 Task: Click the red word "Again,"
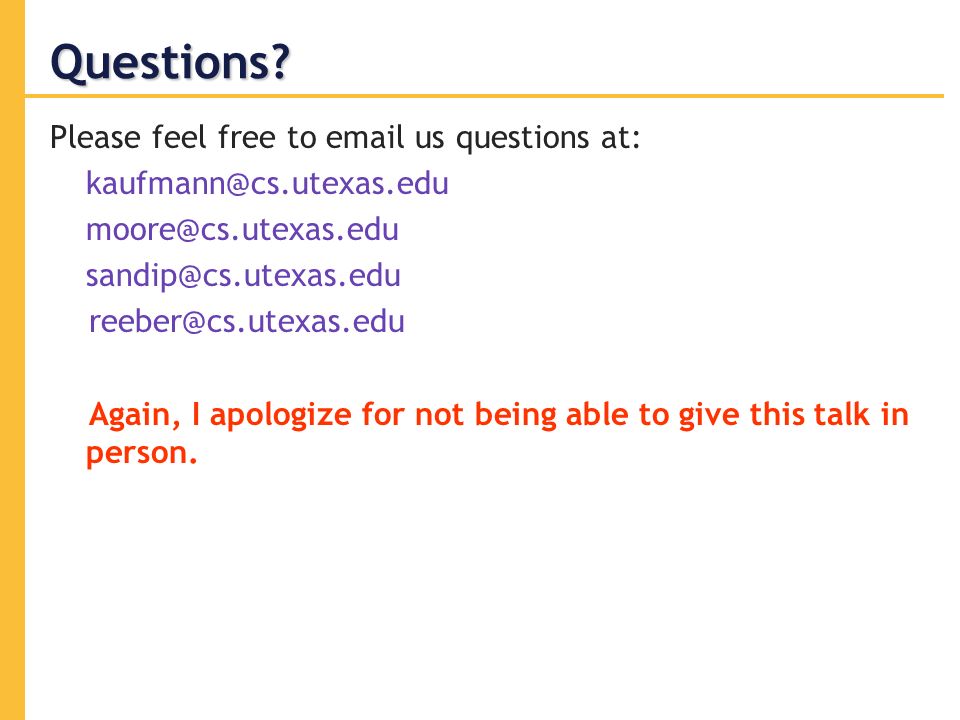tap(135, 415)
